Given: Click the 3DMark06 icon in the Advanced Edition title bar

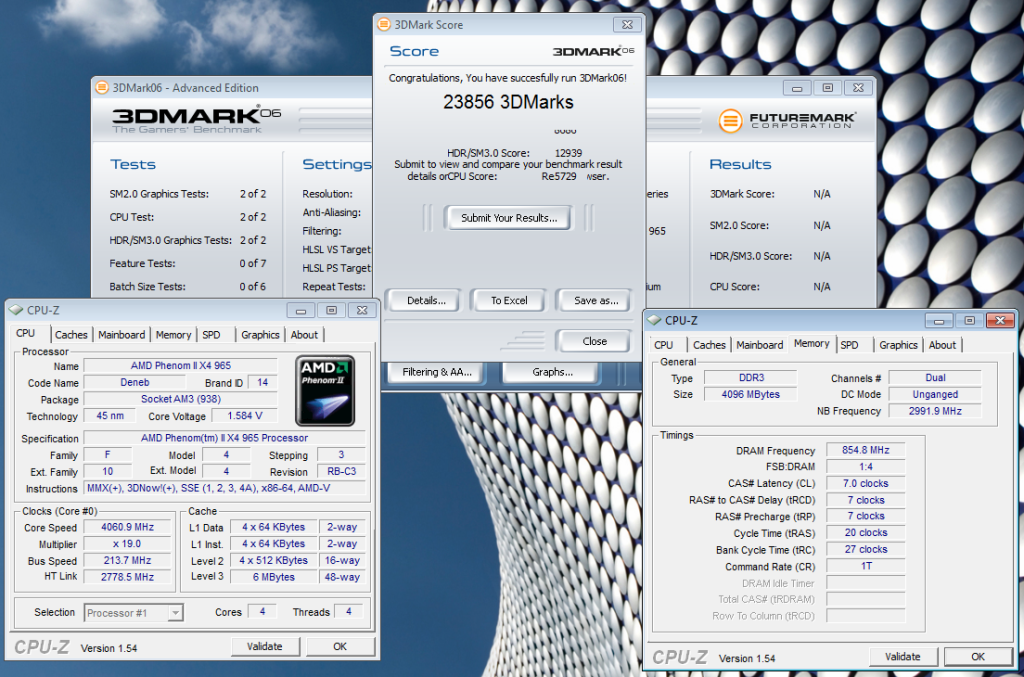Looking at the screenshot, I should [x=103, y=87].
